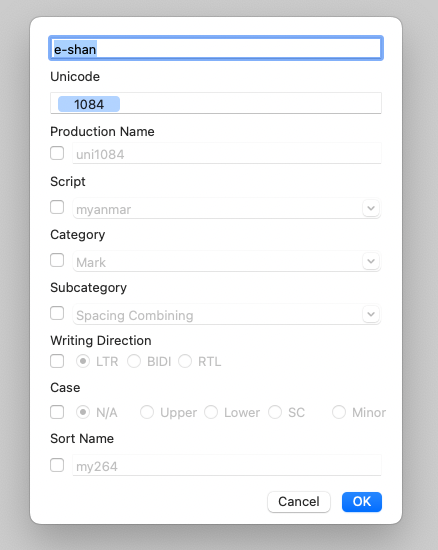Enable the Production Name override checkbox
This screenshot has height=550, width=438.
tap(57, 153)
